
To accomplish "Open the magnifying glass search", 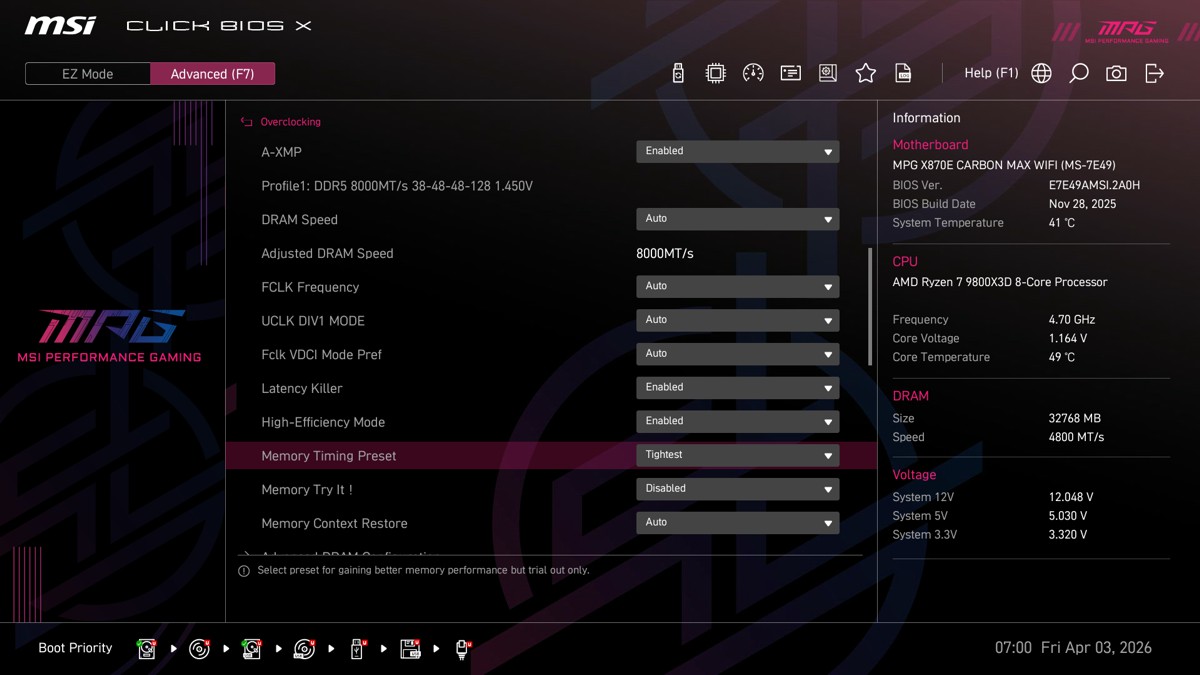I will point(1078,73).
